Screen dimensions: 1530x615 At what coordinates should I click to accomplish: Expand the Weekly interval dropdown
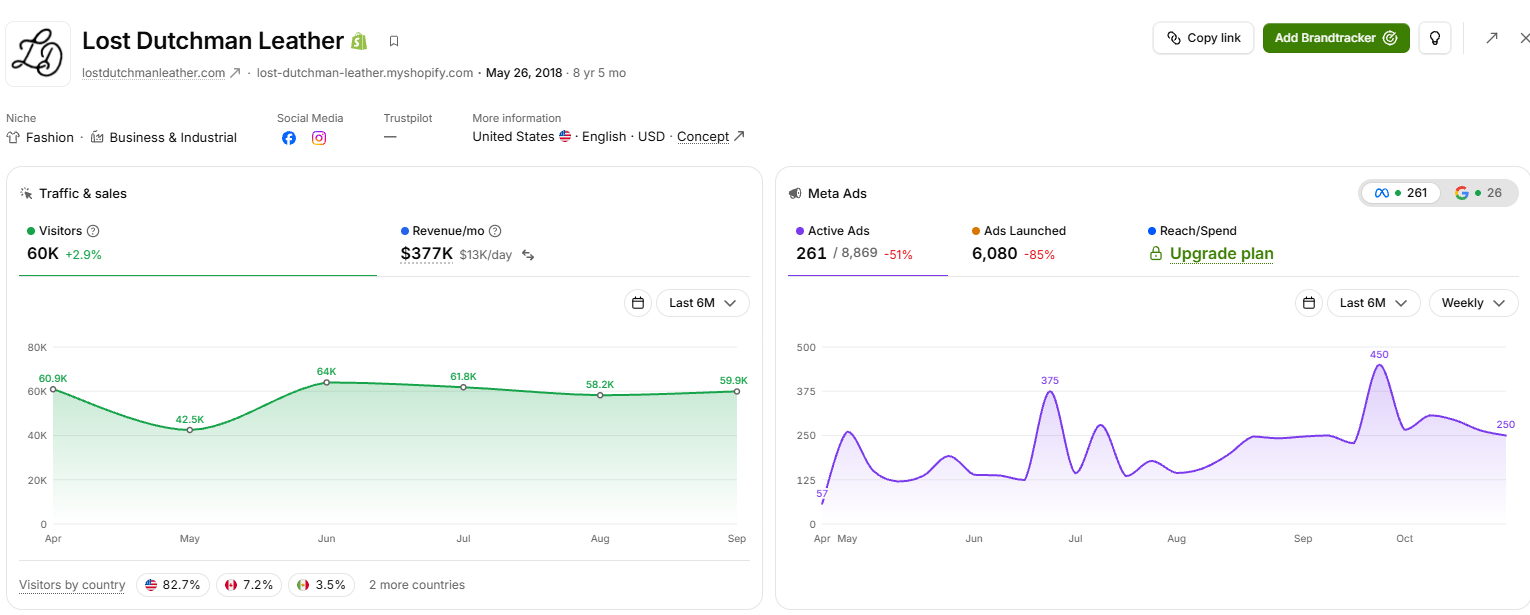[1474, 303]
